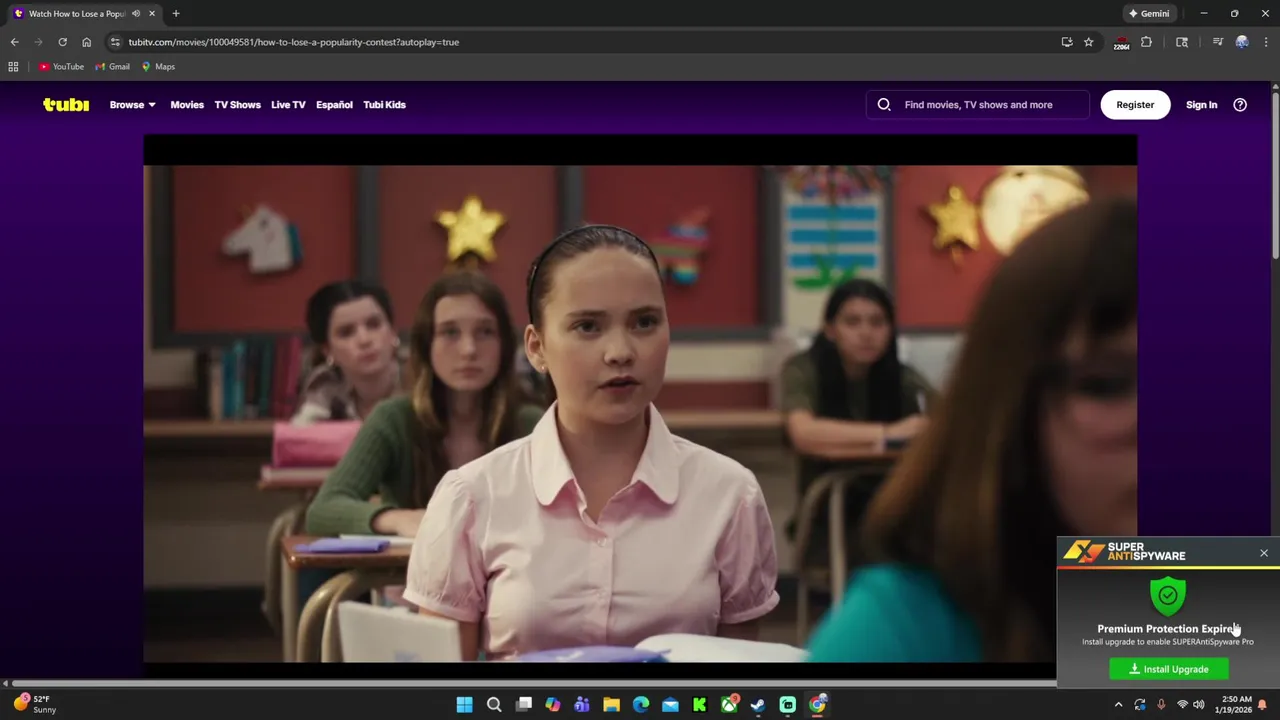Open the Chrome profile avatar

click(1242, 42)
